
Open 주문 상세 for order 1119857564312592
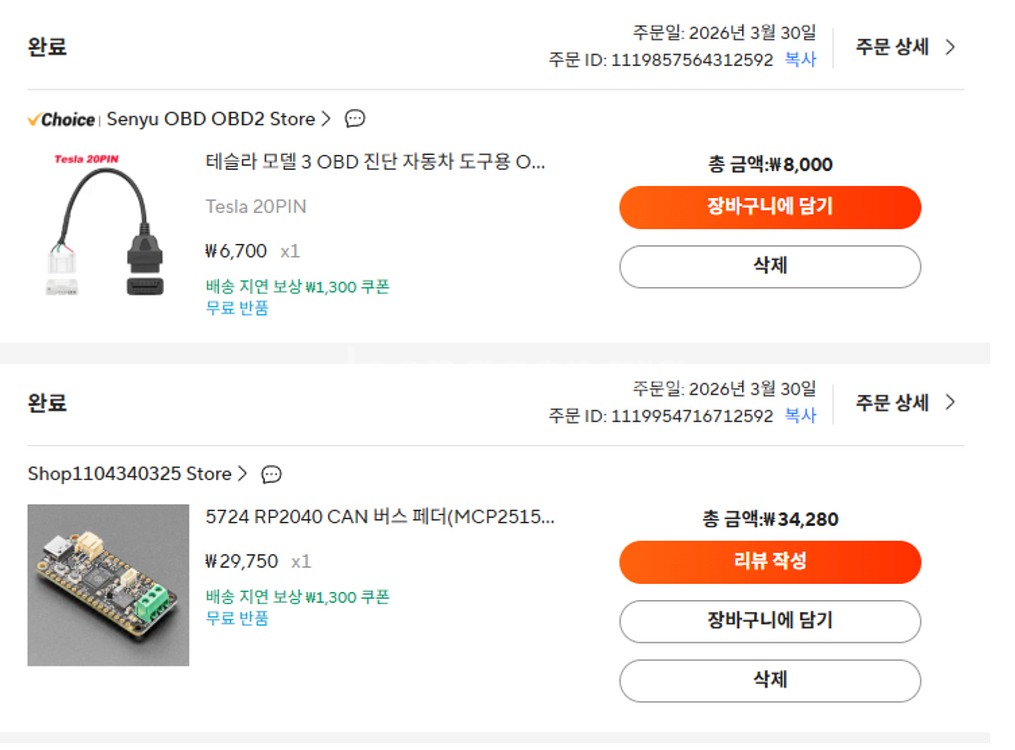click(905, 47)
